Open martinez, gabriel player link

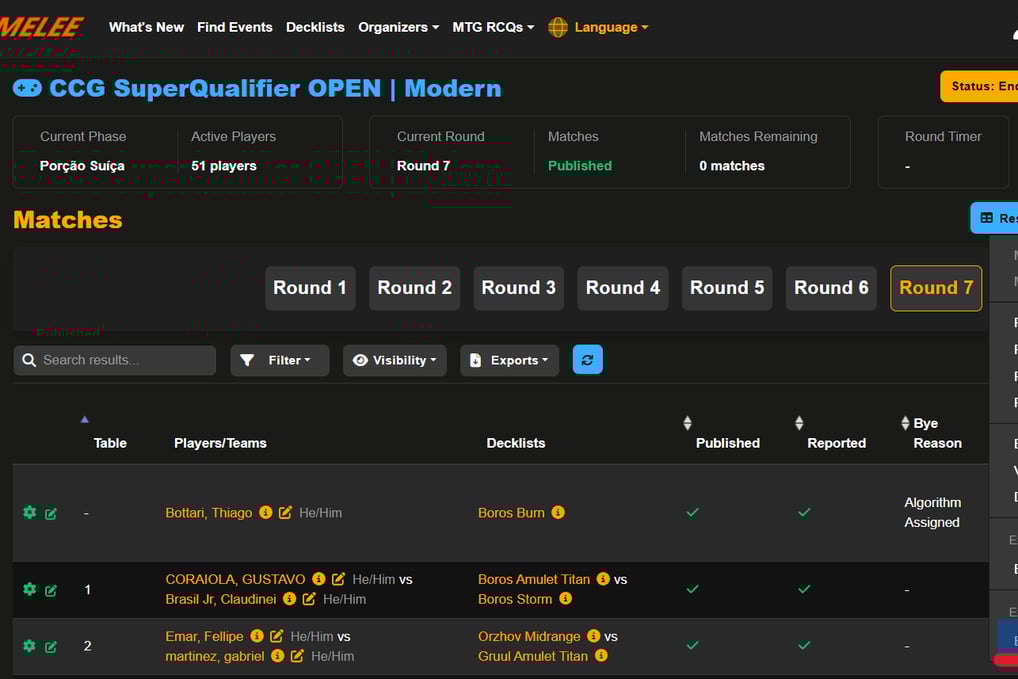(x=215, y=656)
